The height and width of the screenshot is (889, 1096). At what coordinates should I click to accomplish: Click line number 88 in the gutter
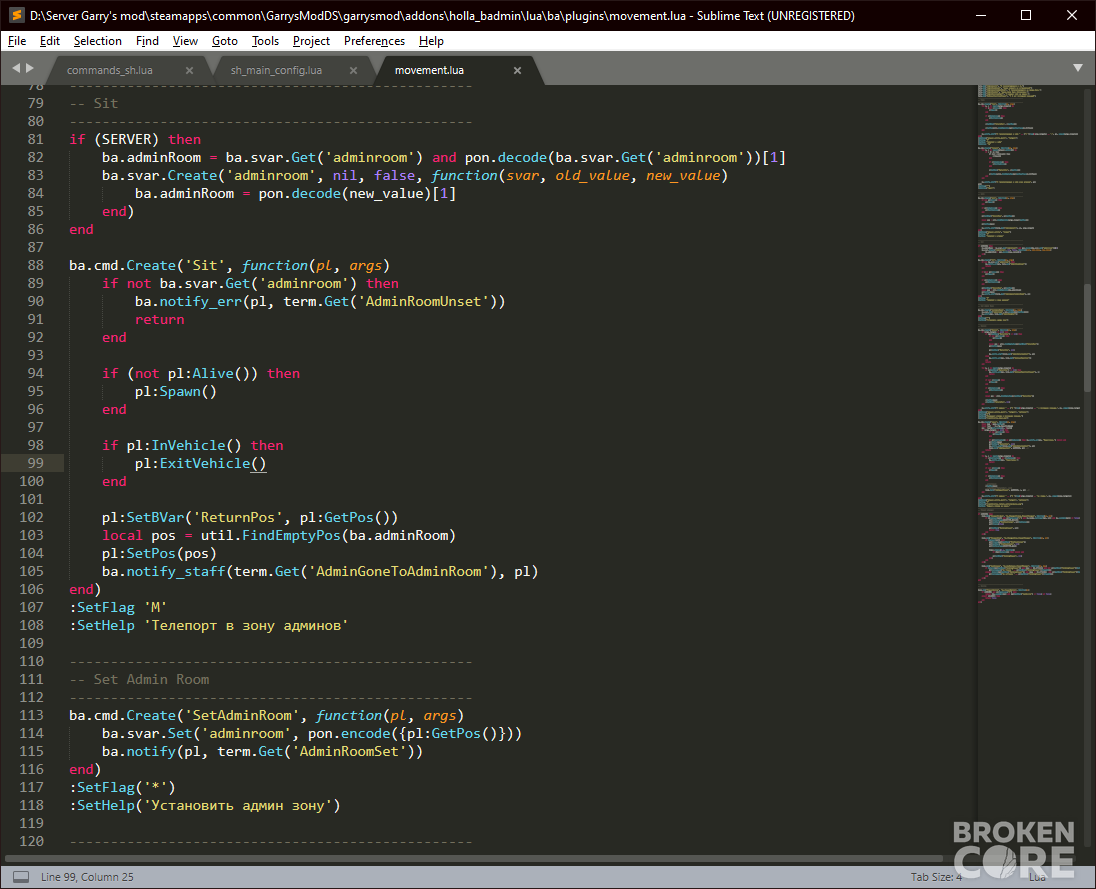pos(35,265)
